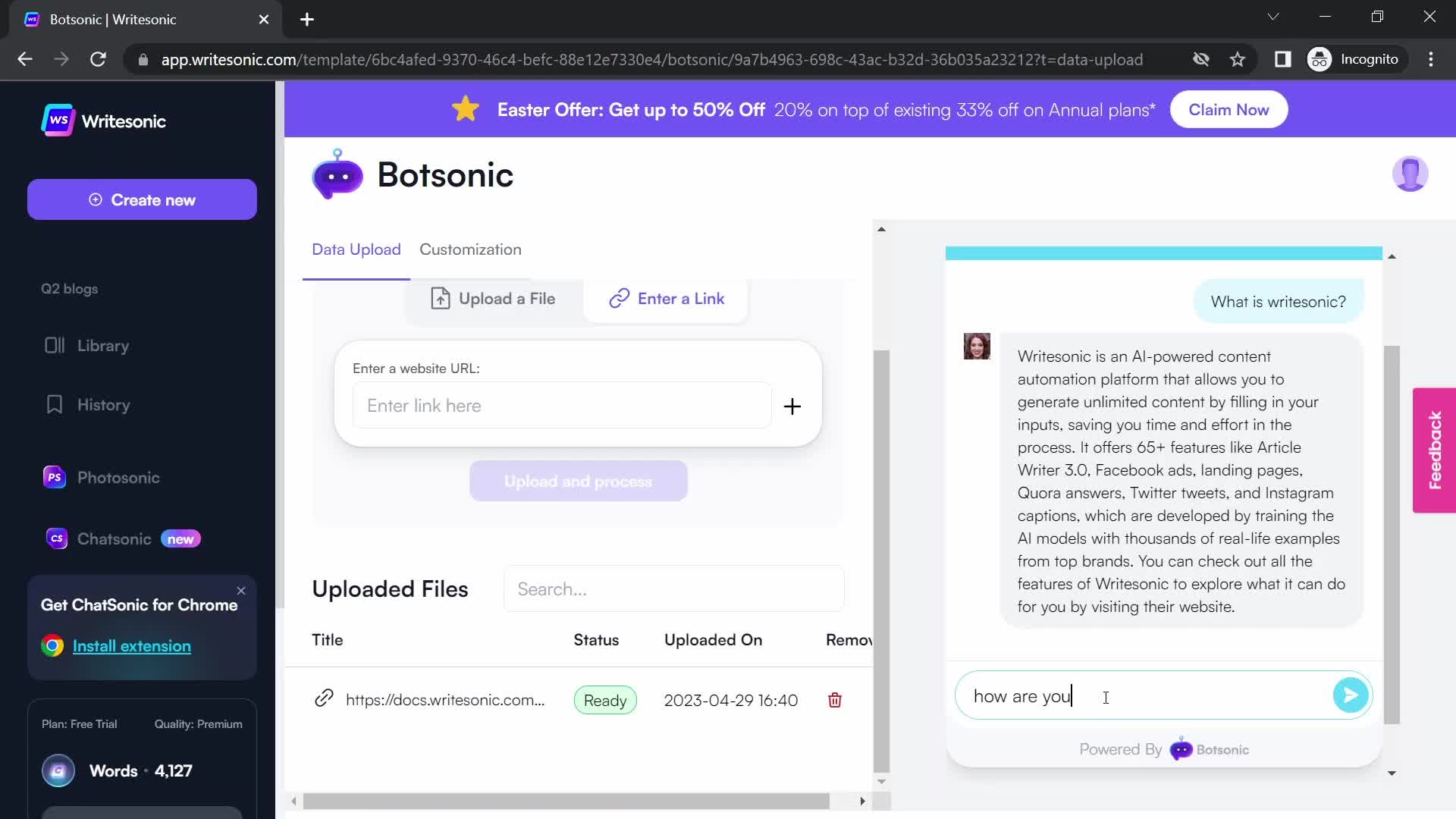Click the Upload and process button
Screen dimensions: 1456x819
click(x=579, y=482)
